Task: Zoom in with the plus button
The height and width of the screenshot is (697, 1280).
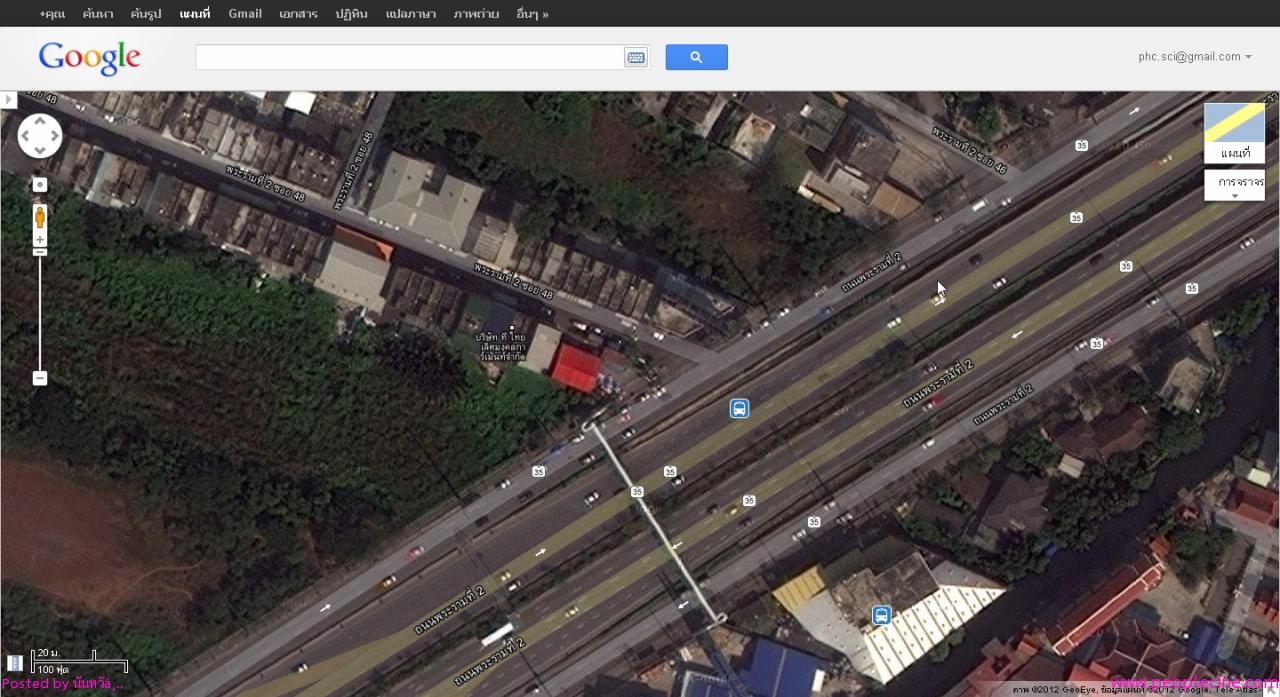Action: [x=40, y=240]
